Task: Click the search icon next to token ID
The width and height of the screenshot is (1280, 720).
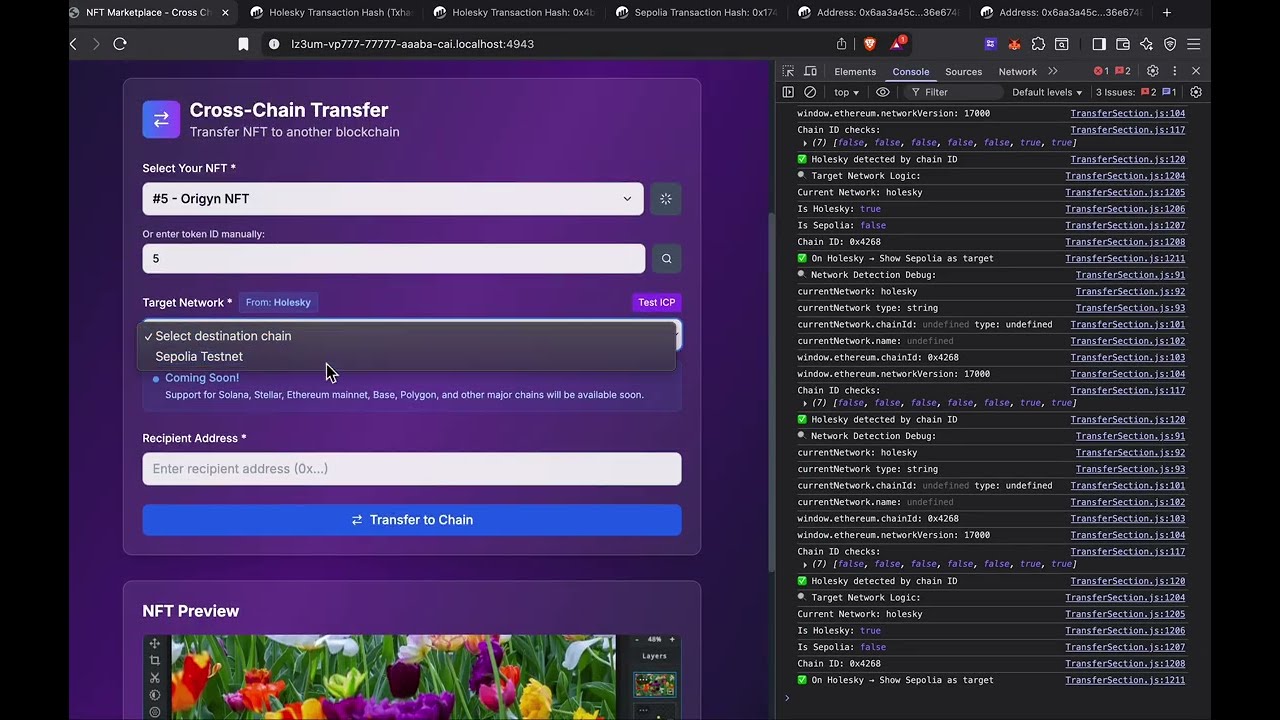Action: pyautogui.click(x=666, y=259)
